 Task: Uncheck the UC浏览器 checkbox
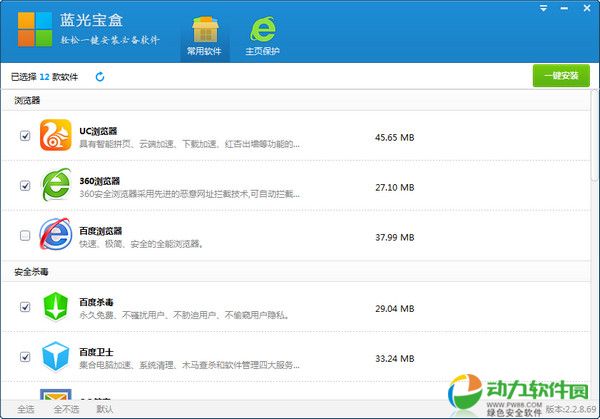[25, 136]
